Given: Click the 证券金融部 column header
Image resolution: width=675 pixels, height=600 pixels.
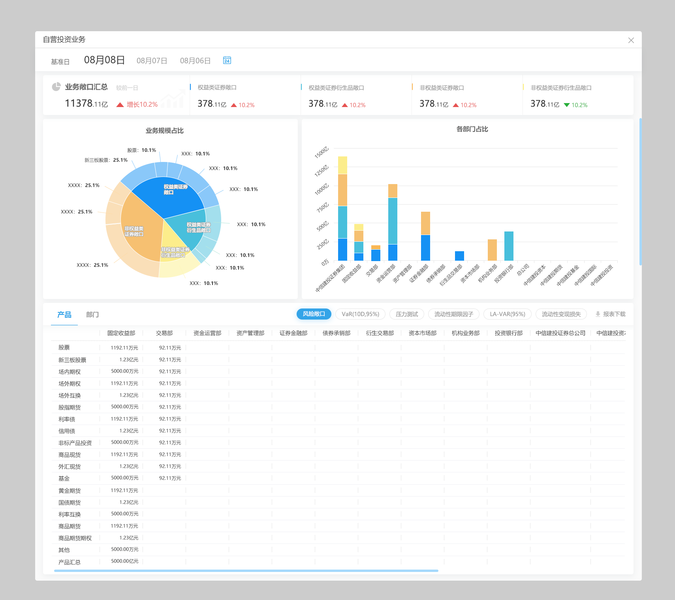Looking at the screenshot, I should [x=293, y=333].
